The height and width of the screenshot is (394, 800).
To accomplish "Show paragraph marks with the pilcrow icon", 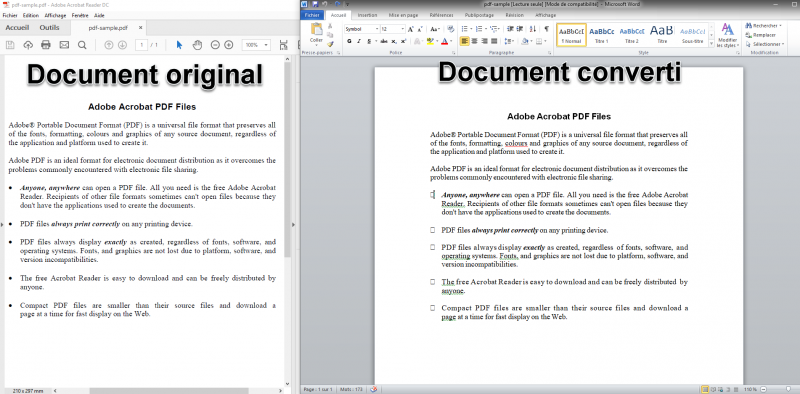I will pos(546,29).
